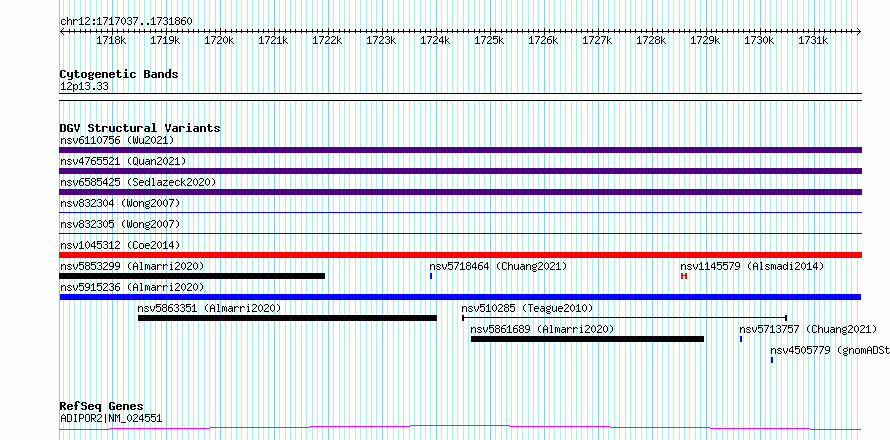Click the 1718k ruler position
This screenshot has height=440, width=890.
click(x=111, y=41)
